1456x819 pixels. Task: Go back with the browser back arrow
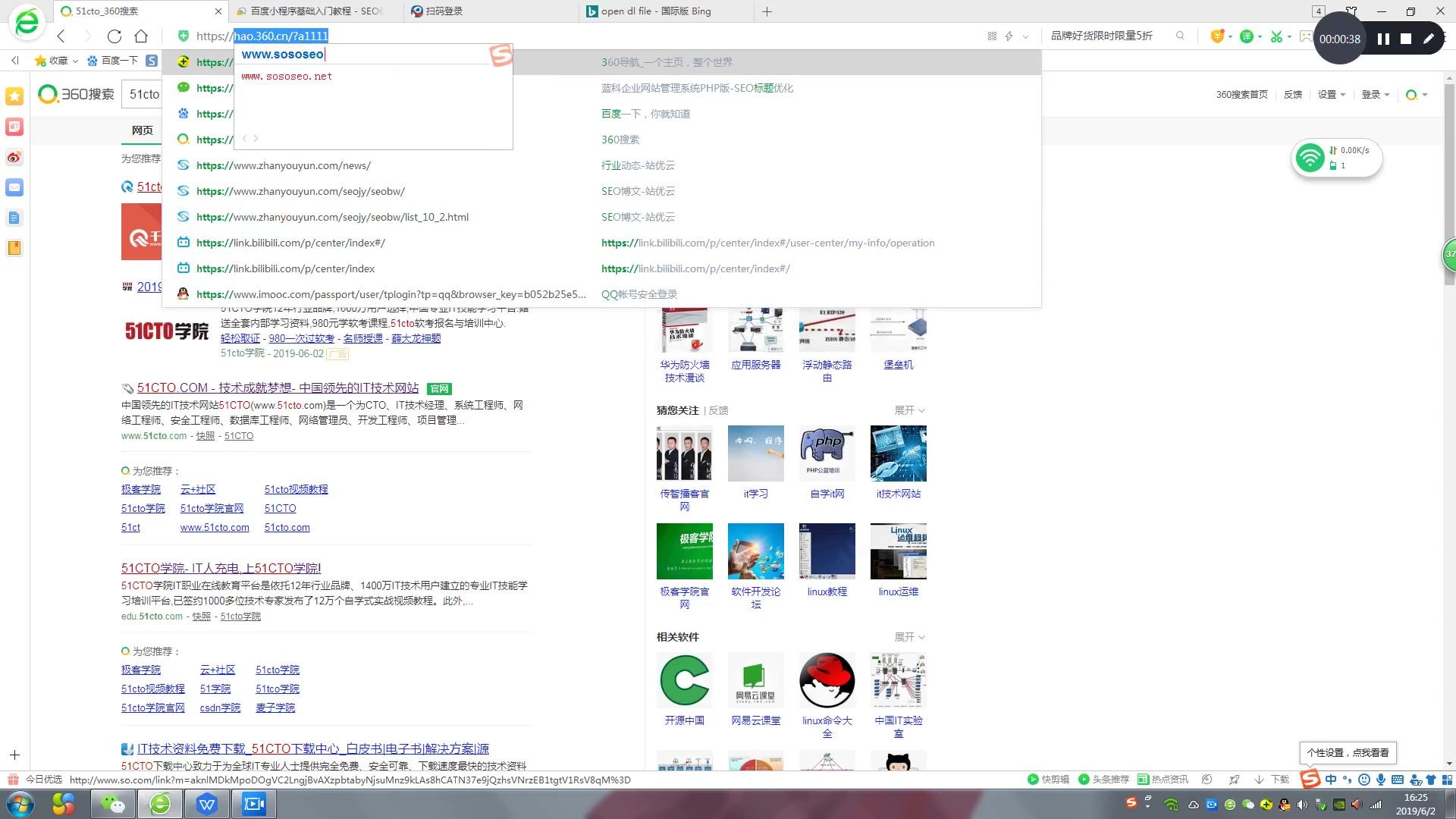(x=61, y=36)
